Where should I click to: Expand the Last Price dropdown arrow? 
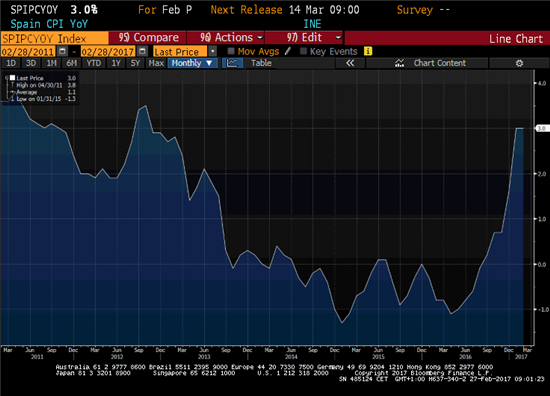point(213,51)
